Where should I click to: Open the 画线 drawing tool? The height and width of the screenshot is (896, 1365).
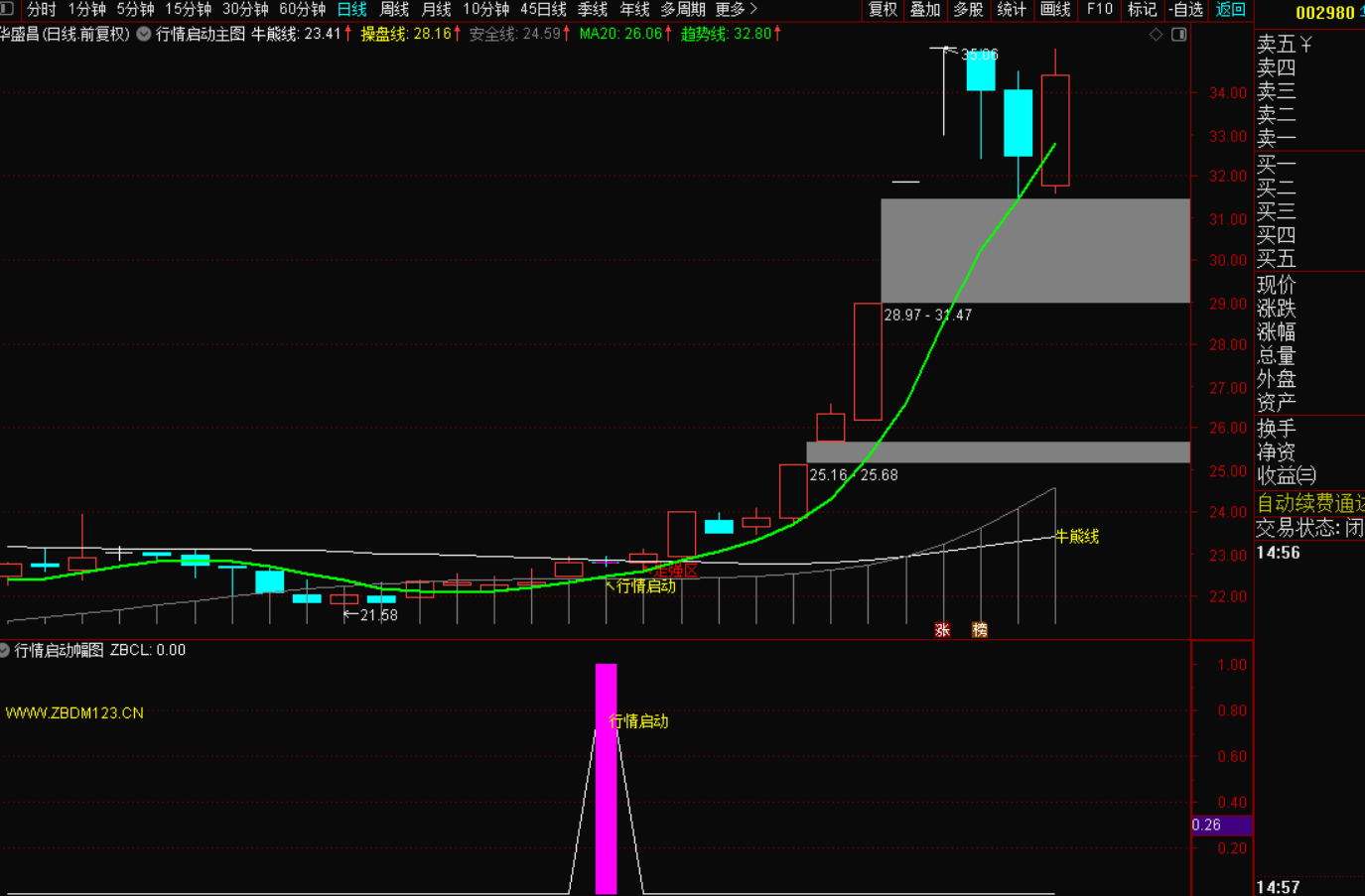tap(1054, 10)
